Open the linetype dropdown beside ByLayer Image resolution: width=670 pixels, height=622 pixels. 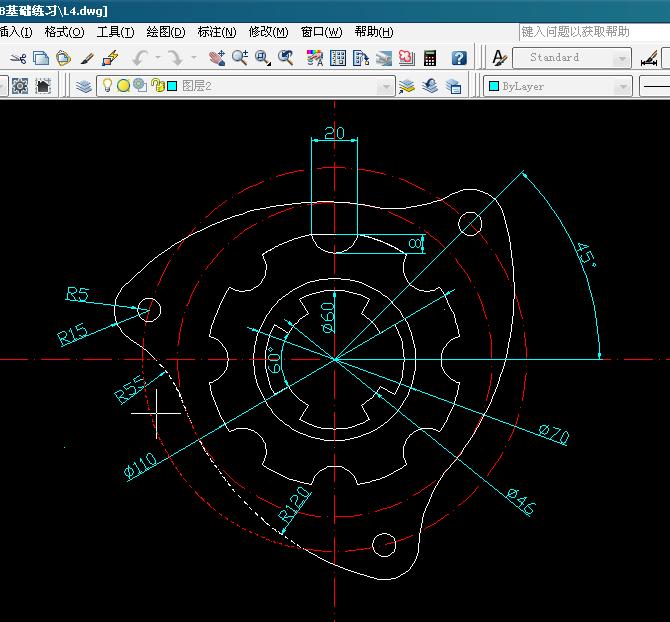[x=655, y=86]
